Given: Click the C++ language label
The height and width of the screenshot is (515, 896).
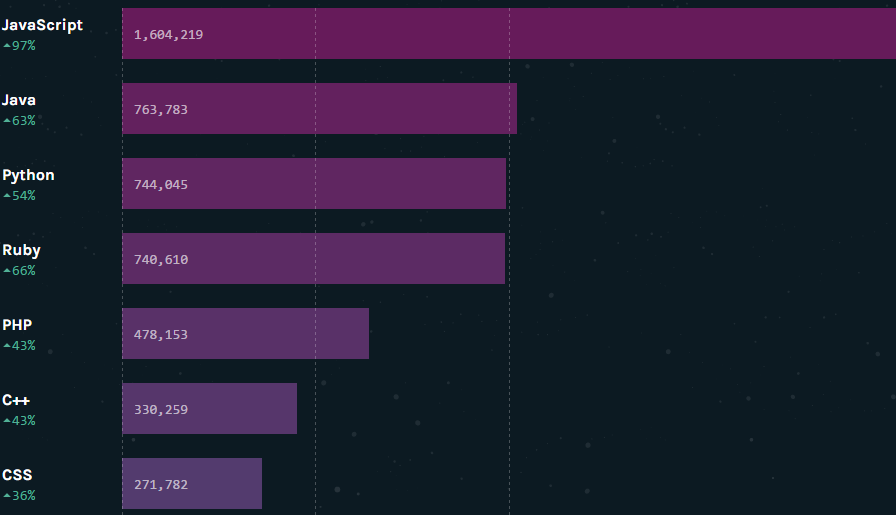Looking at the screenshot, I should (16, 400).
